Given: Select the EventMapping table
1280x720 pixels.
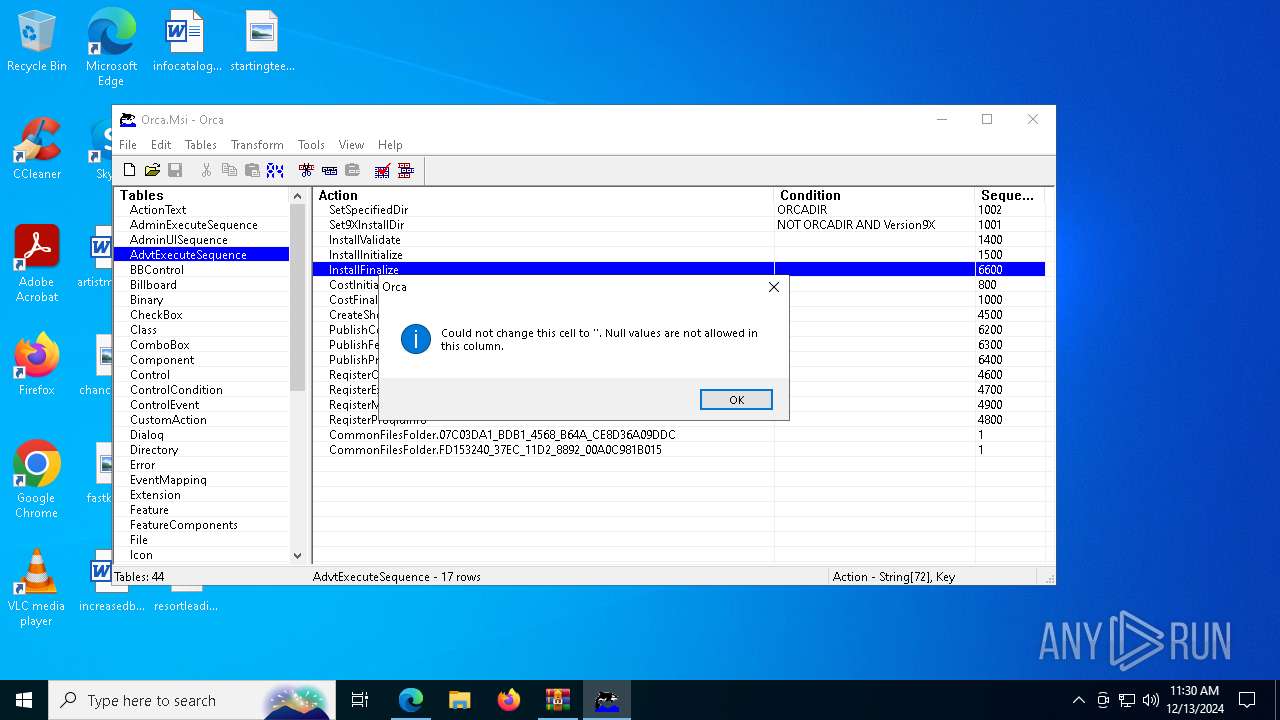Looking at the screenshot, I should point(168,480).
